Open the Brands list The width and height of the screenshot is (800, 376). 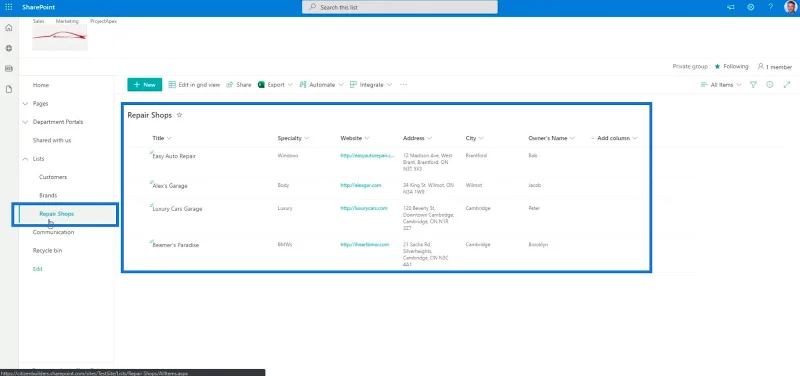click(x=48, y=195)
